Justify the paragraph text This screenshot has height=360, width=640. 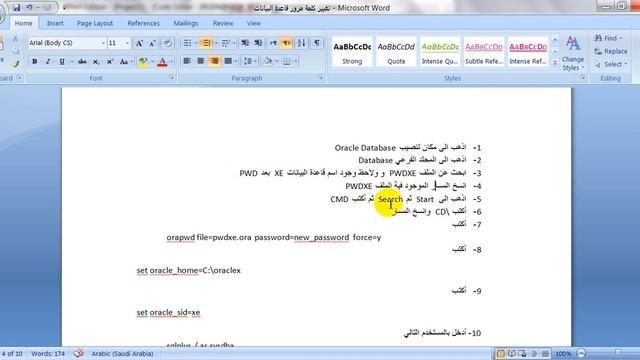click(x=228, y=61)
